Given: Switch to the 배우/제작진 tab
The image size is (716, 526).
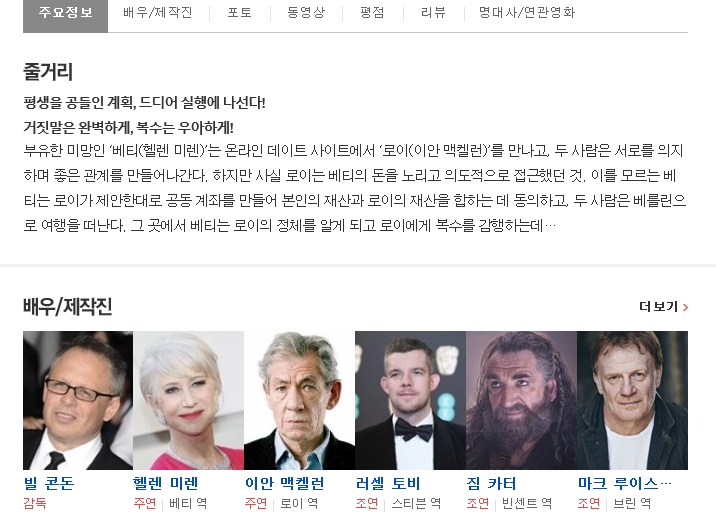Looking at the screenshot, I should pos(158,12).
